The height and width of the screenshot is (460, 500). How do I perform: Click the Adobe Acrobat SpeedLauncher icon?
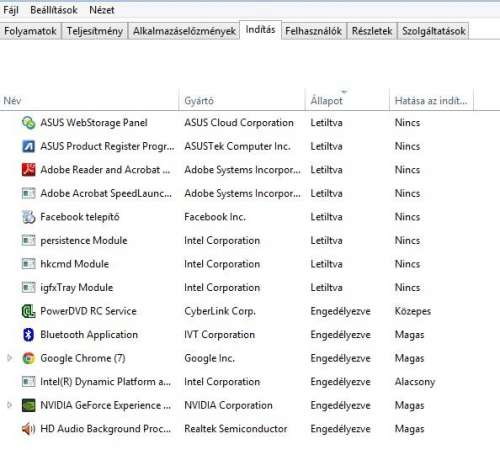pyautogui.click(x=28, y=193)
